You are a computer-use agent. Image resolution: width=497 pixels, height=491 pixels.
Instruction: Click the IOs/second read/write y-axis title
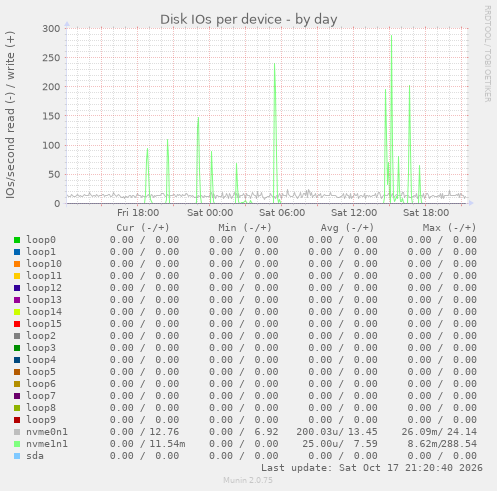(x=10, y=115)
